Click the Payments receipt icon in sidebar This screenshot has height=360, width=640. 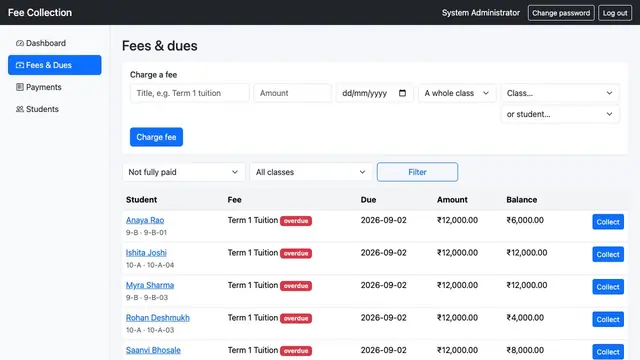pos(20,87)
